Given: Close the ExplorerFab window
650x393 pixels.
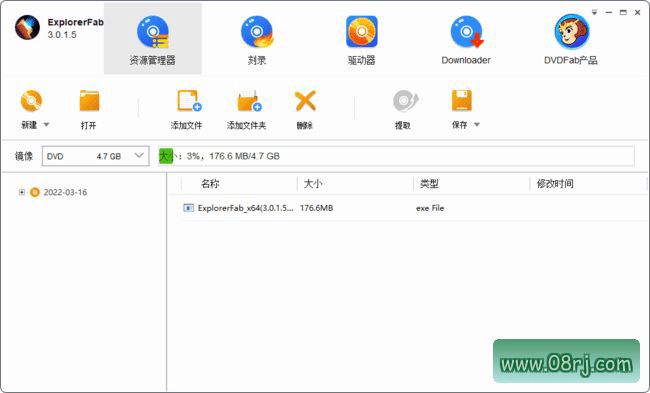Looking at the screenshot, I should [638, 12].
